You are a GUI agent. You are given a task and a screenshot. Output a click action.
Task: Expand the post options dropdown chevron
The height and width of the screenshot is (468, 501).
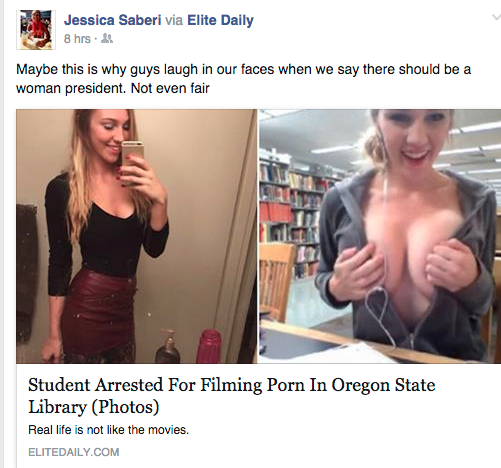click(496, 17)
